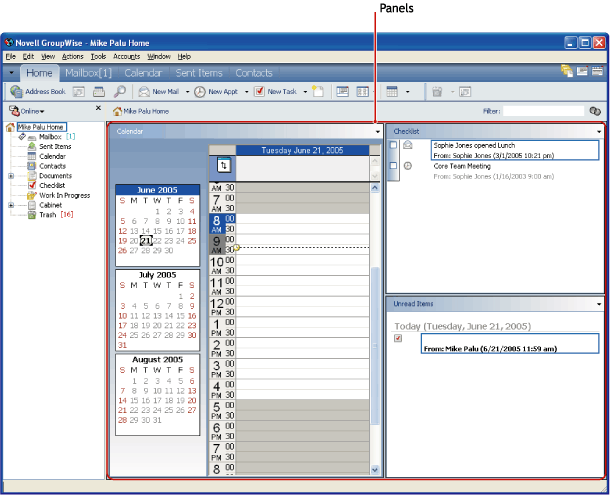The width and height of the screenshot is (610, 495).
Task: Toggle the checked box in Unread Items
Action: pos(398,338)
